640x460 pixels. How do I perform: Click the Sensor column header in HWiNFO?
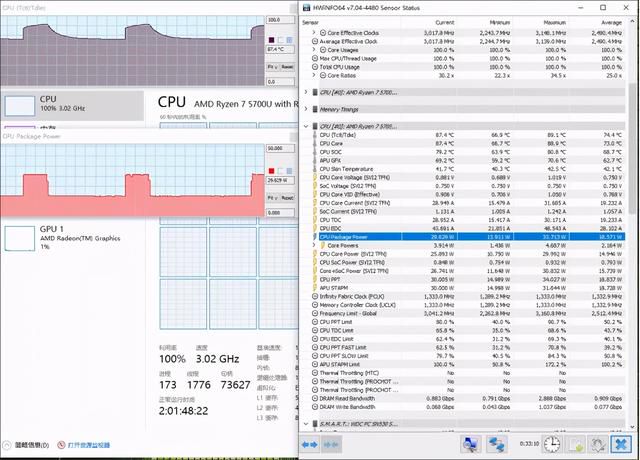(x=310, y=22)
